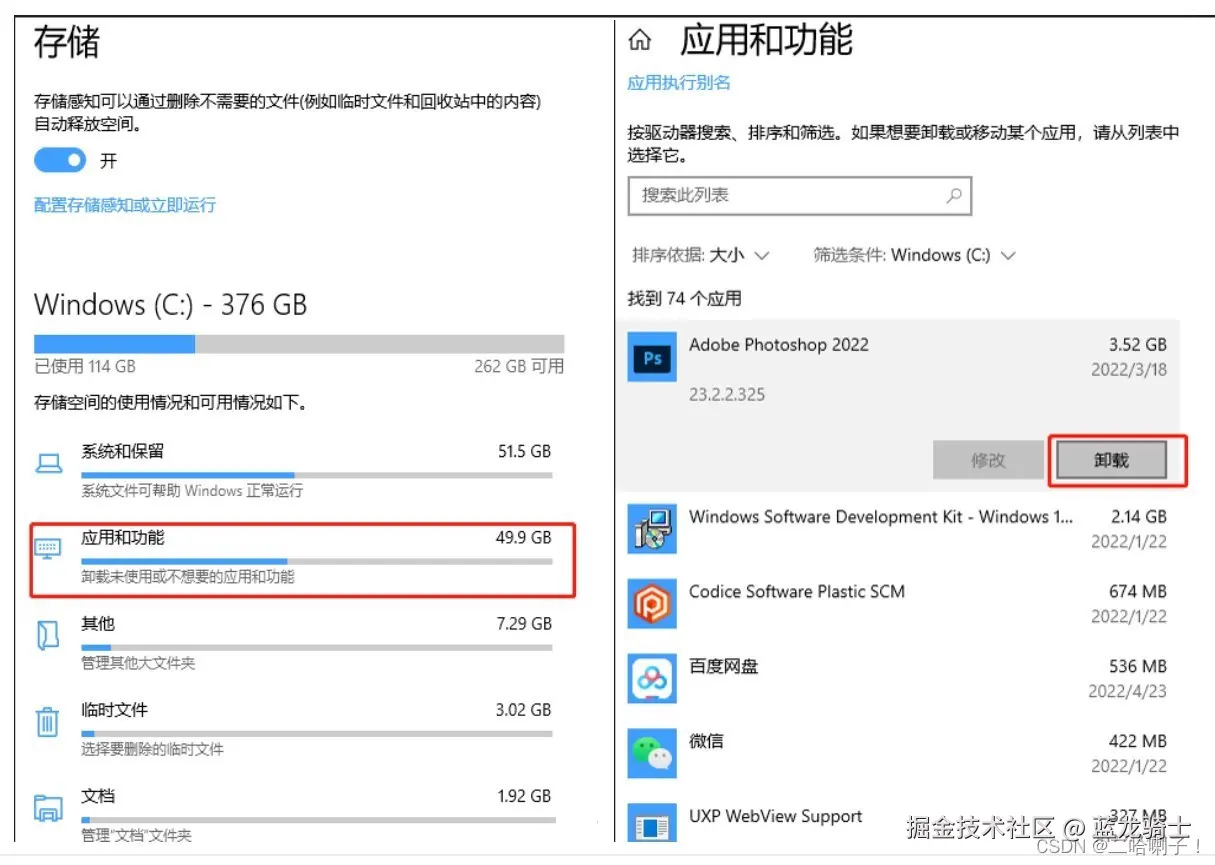
Task: Click the 674 MB size value
Action: [x=1138, y=591]
